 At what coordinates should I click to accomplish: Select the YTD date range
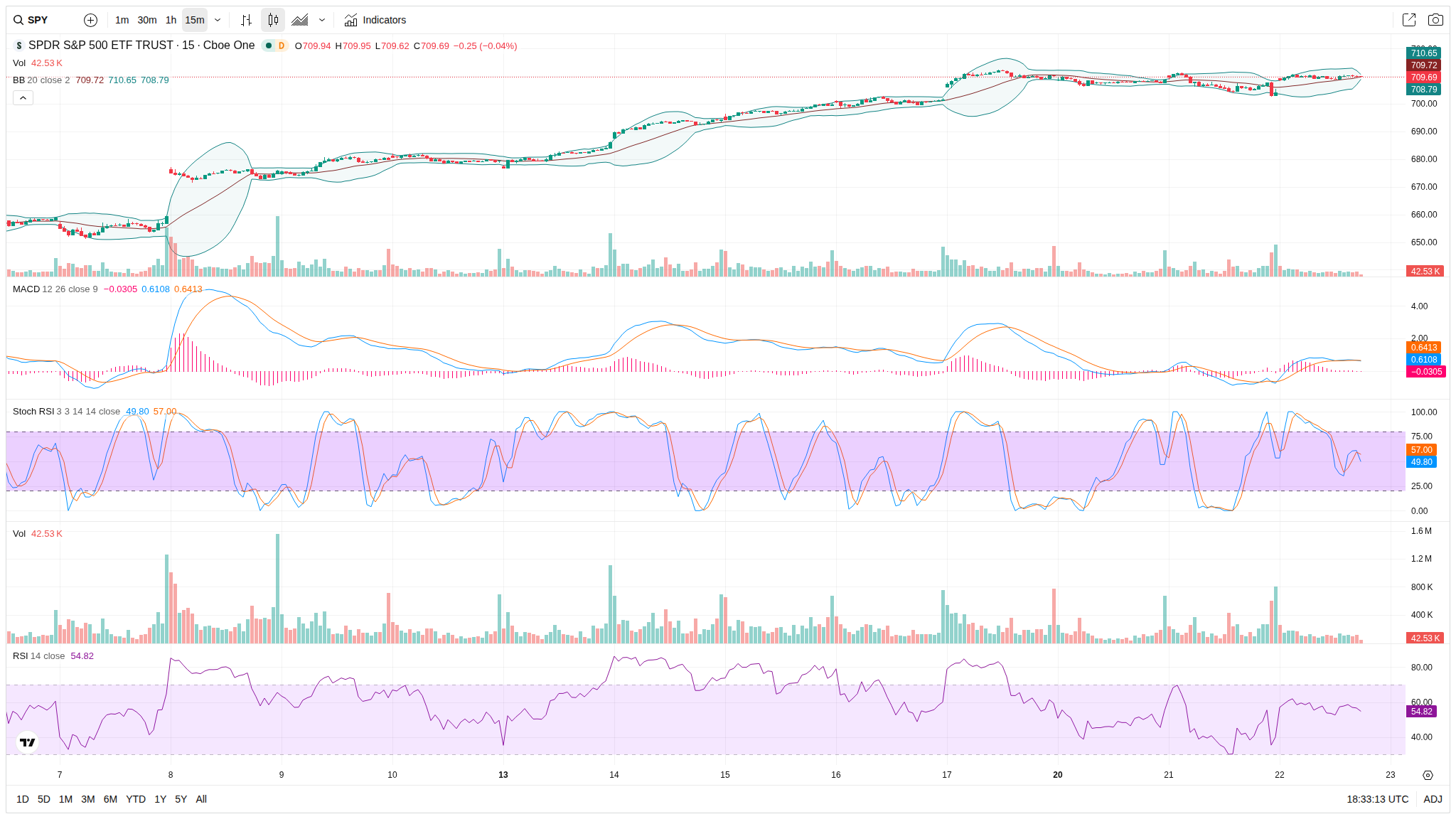[x=135, y=799]
